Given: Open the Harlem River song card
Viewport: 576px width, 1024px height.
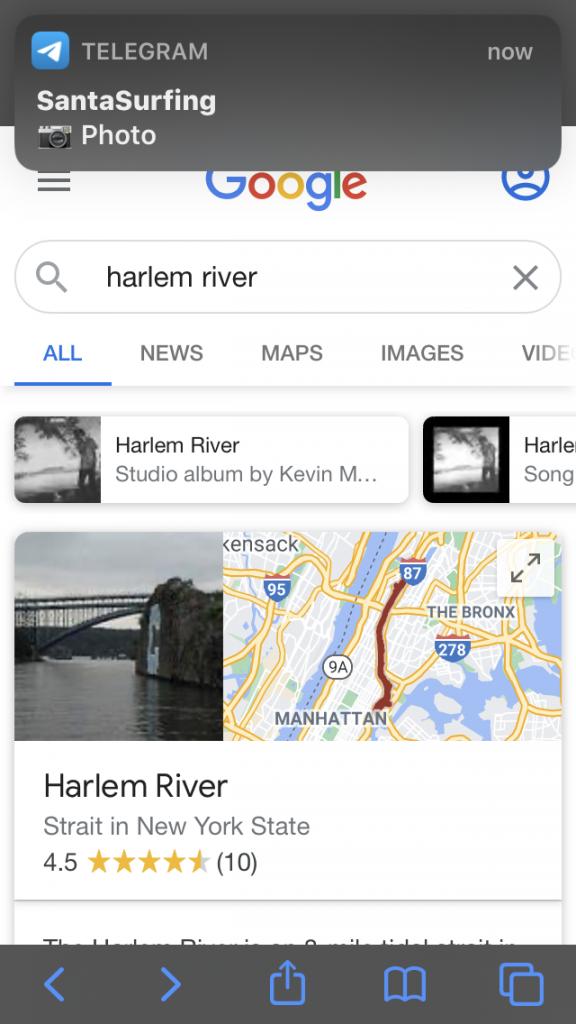Looking at the screenshot, I should 500,460.
